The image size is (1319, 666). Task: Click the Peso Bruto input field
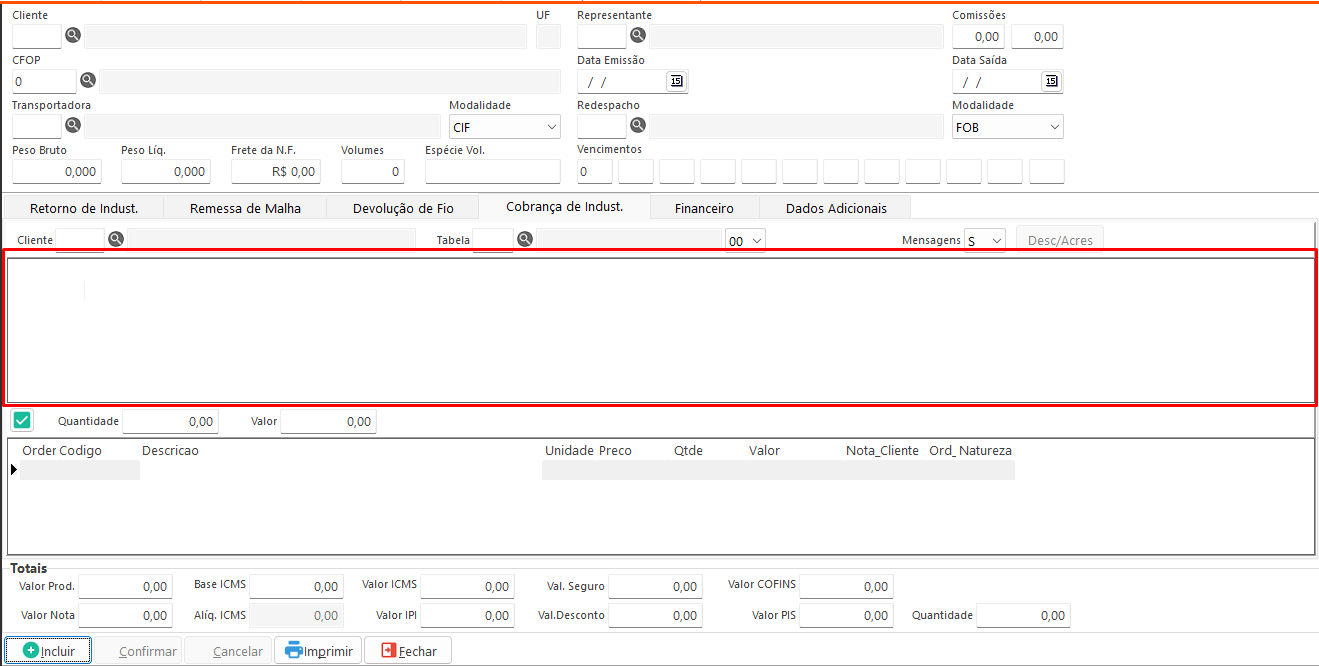coord(56,171)
